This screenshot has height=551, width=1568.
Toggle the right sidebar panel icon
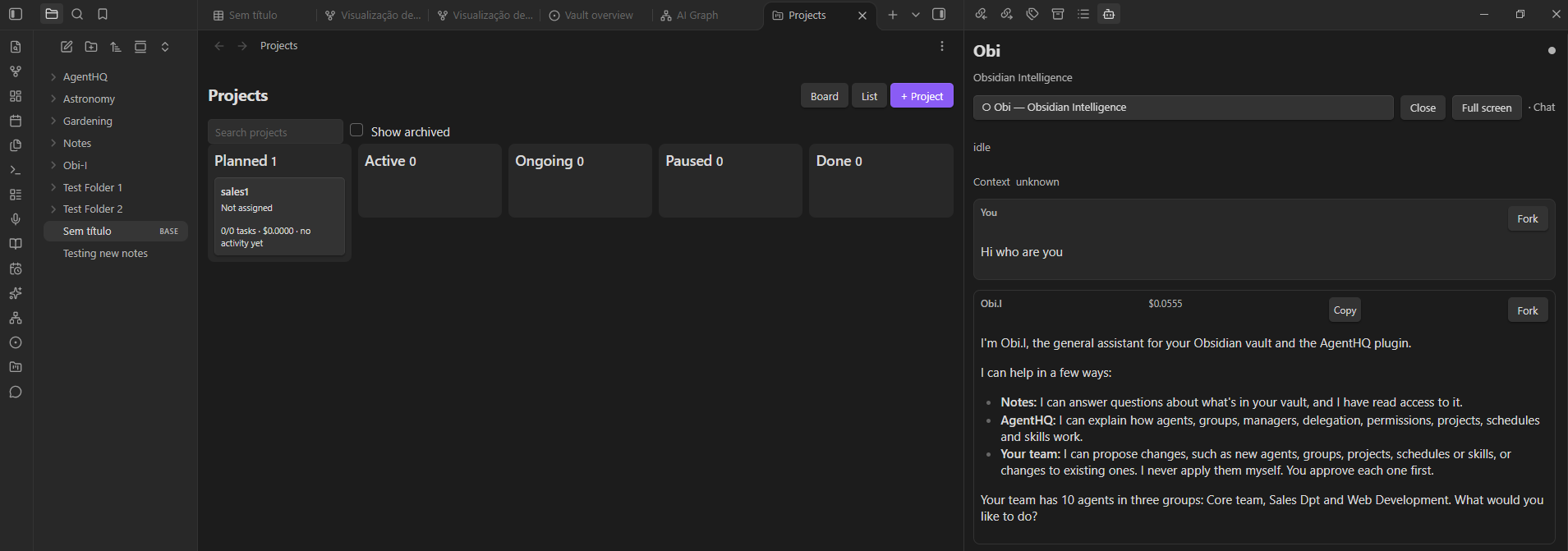[x=939, y=14]
